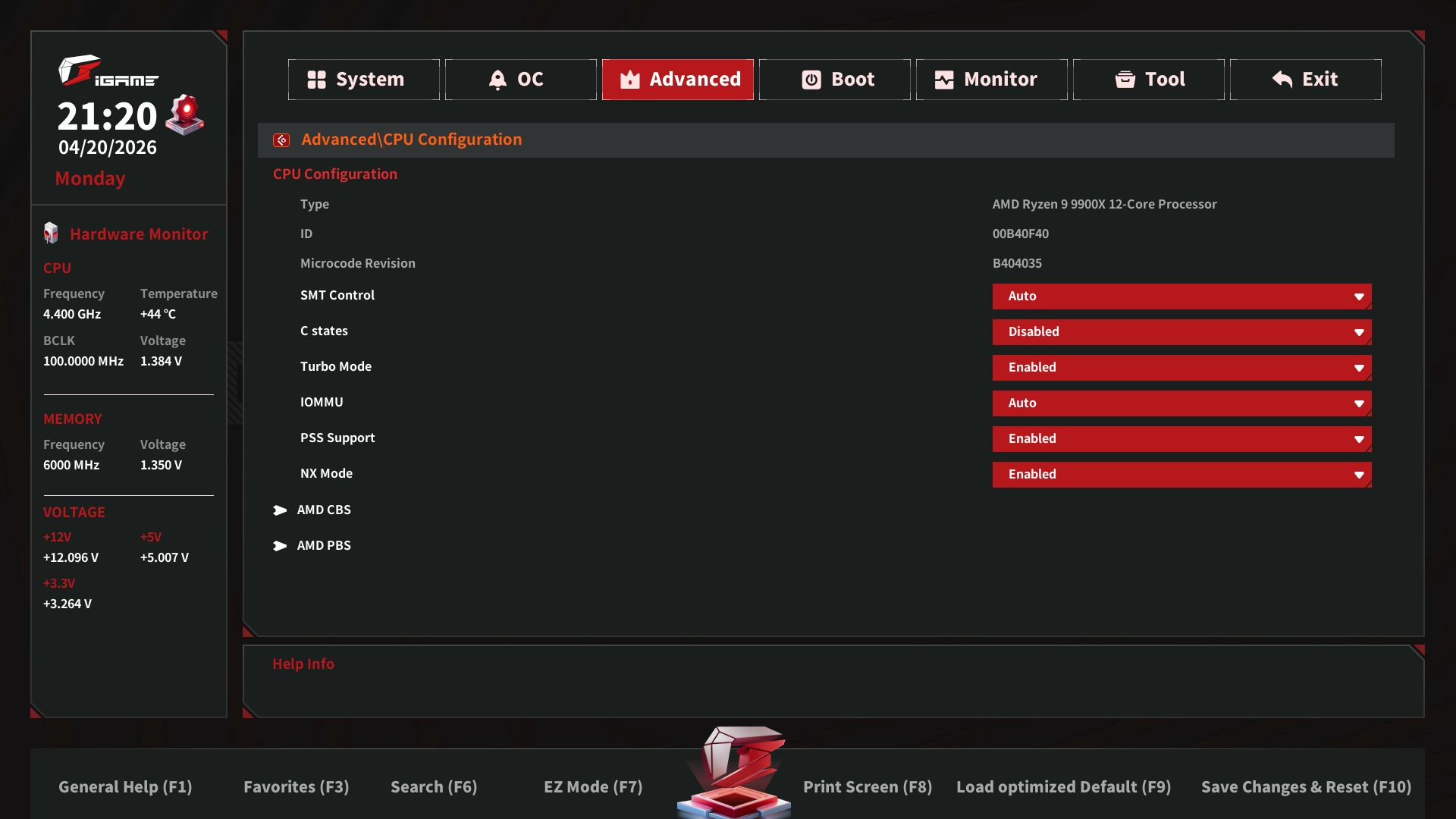This screenshot has width=1456, height=819.
Task: Select the Advanced tab
Action: pos(678,80)
